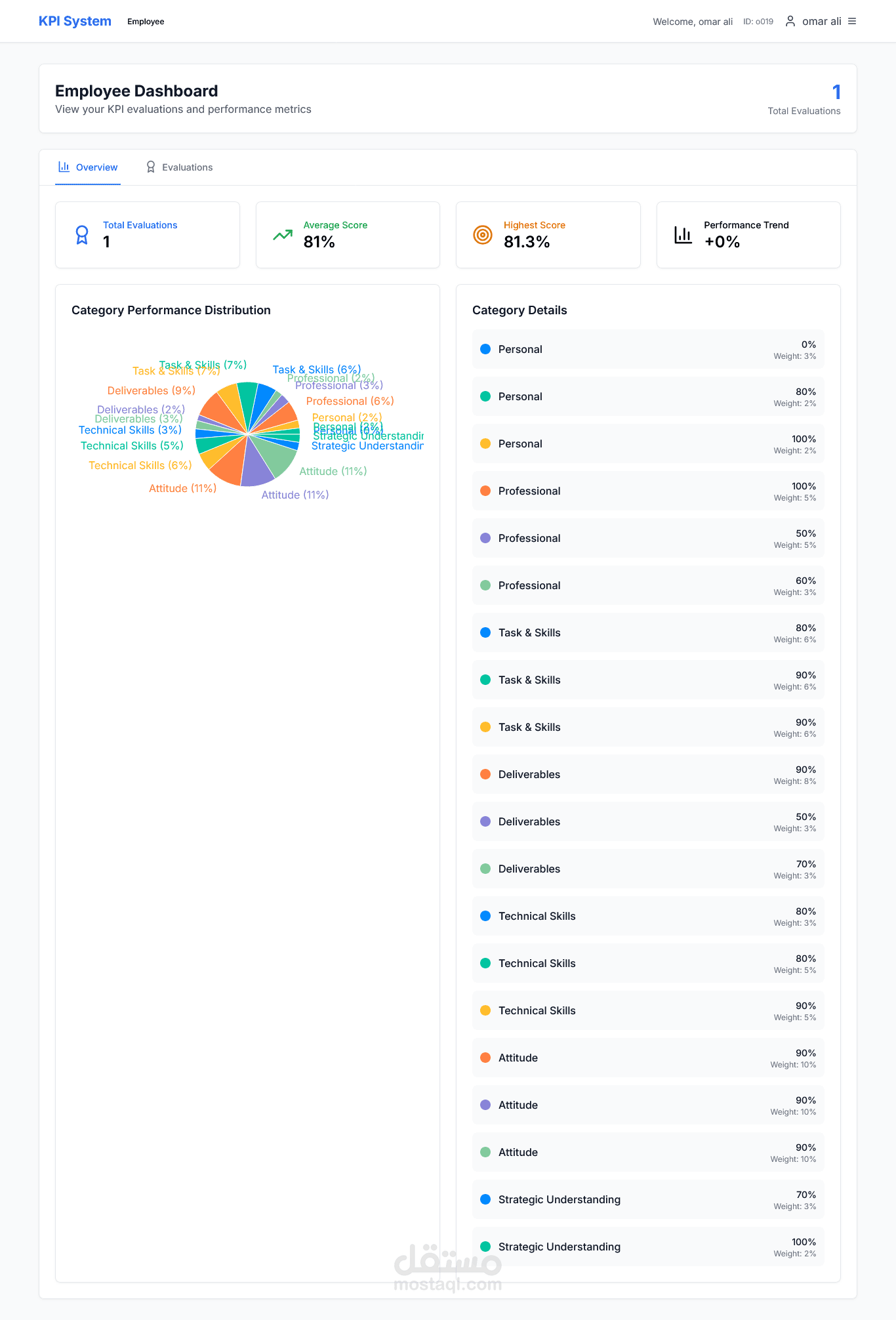Click the Highest Score 81.3% card
This screenshot has width=896, height=1320.
pos(548,235)
